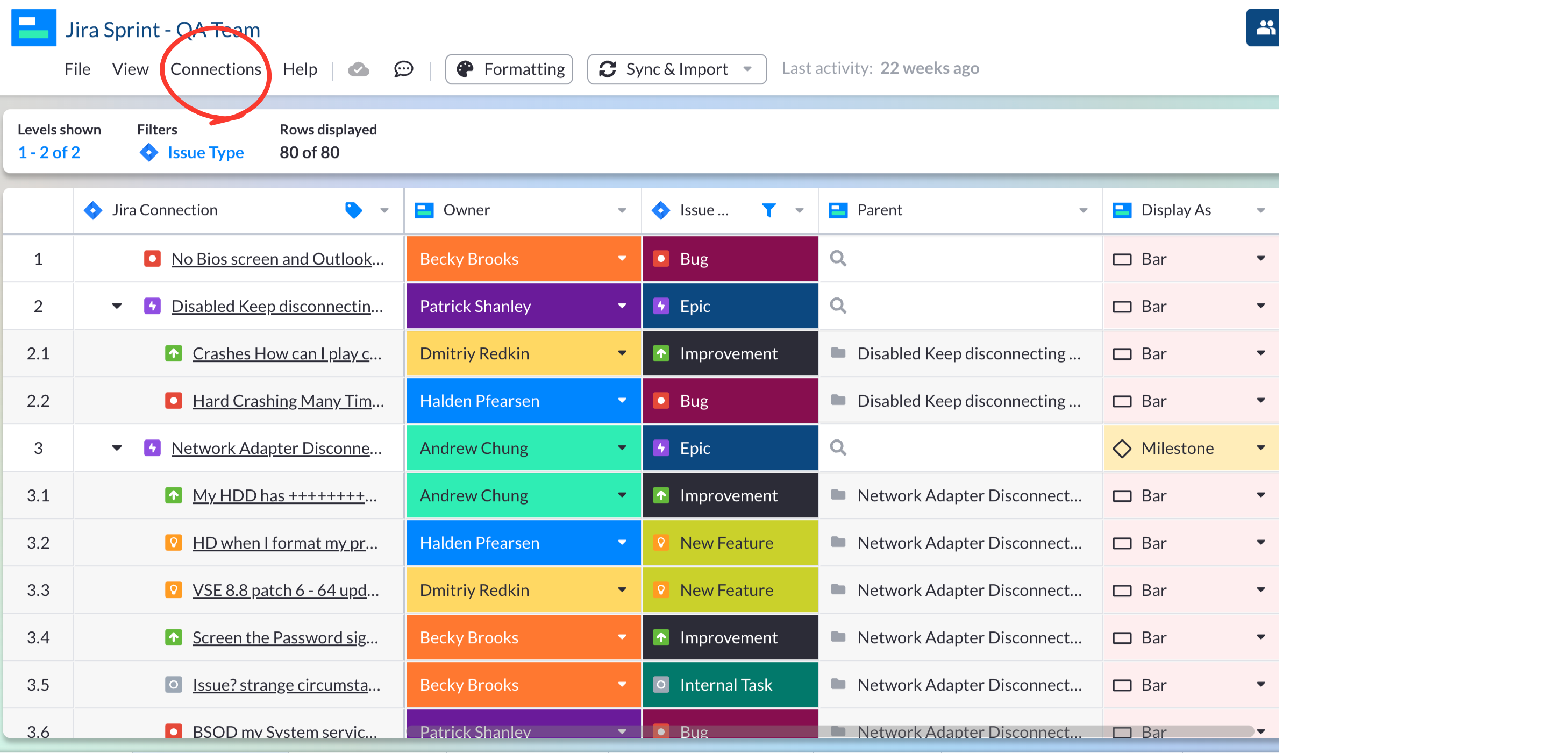
Task: Select the Andrew Chung green owner cell in row 3
Action: pyautogui.click(x=524, y=448)
